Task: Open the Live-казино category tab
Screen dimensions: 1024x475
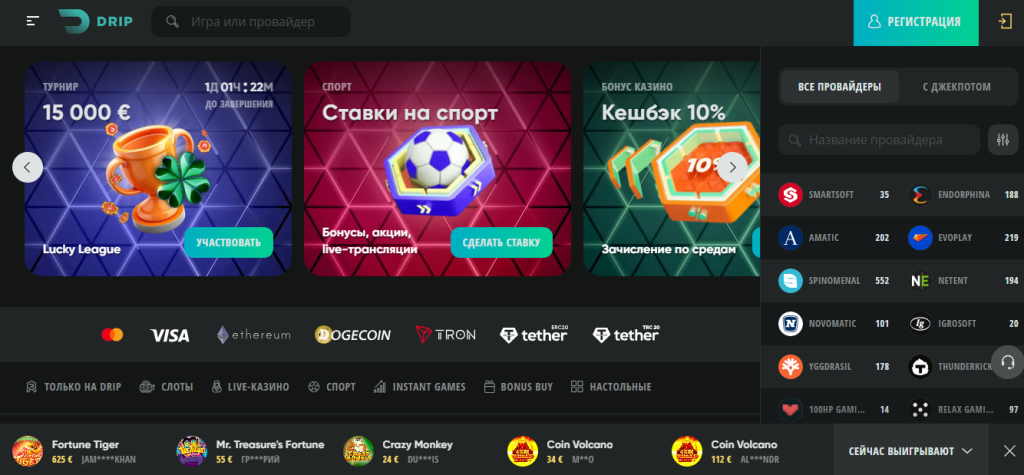Action: (x=250, y=387)
